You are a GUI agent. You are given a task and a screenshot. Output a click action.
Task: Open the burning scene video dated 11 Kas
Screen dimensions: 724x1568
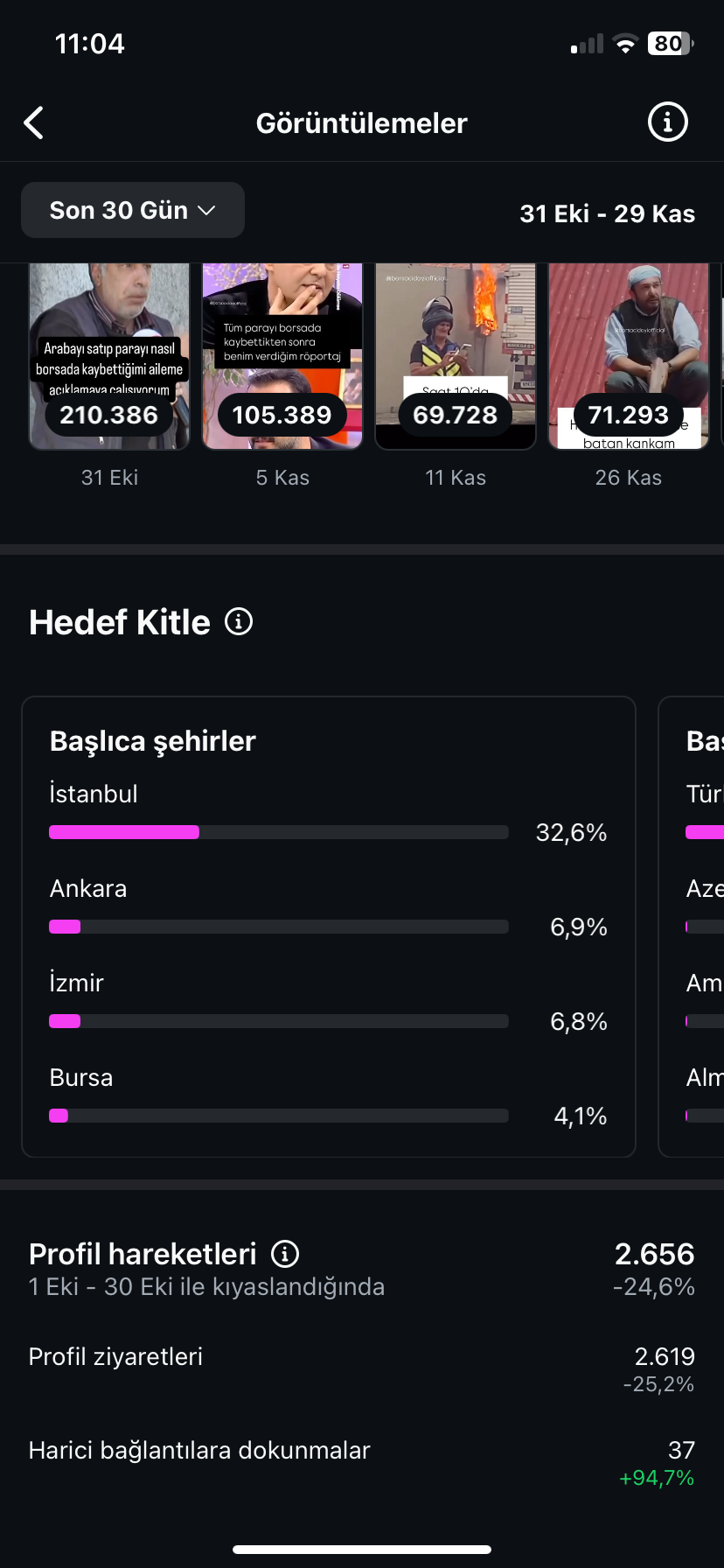point(456,356)
